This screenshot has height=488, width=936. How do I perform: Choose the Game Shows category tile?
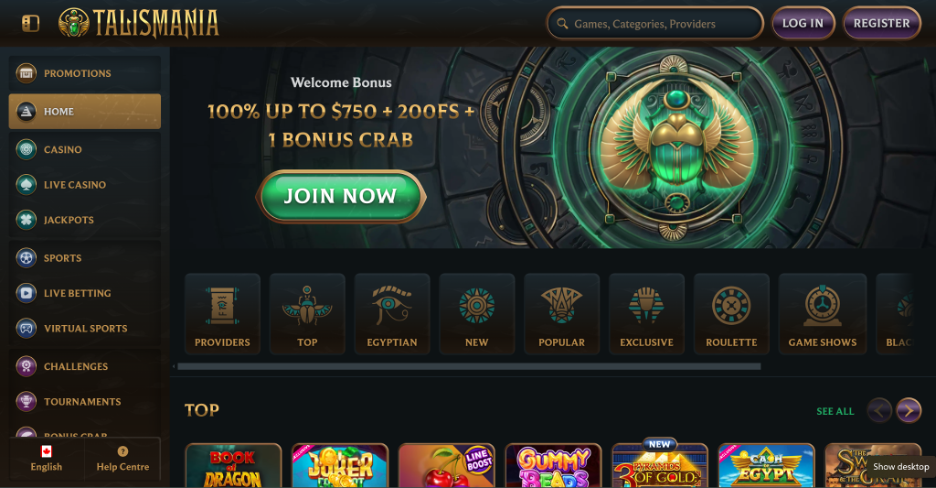822,314
